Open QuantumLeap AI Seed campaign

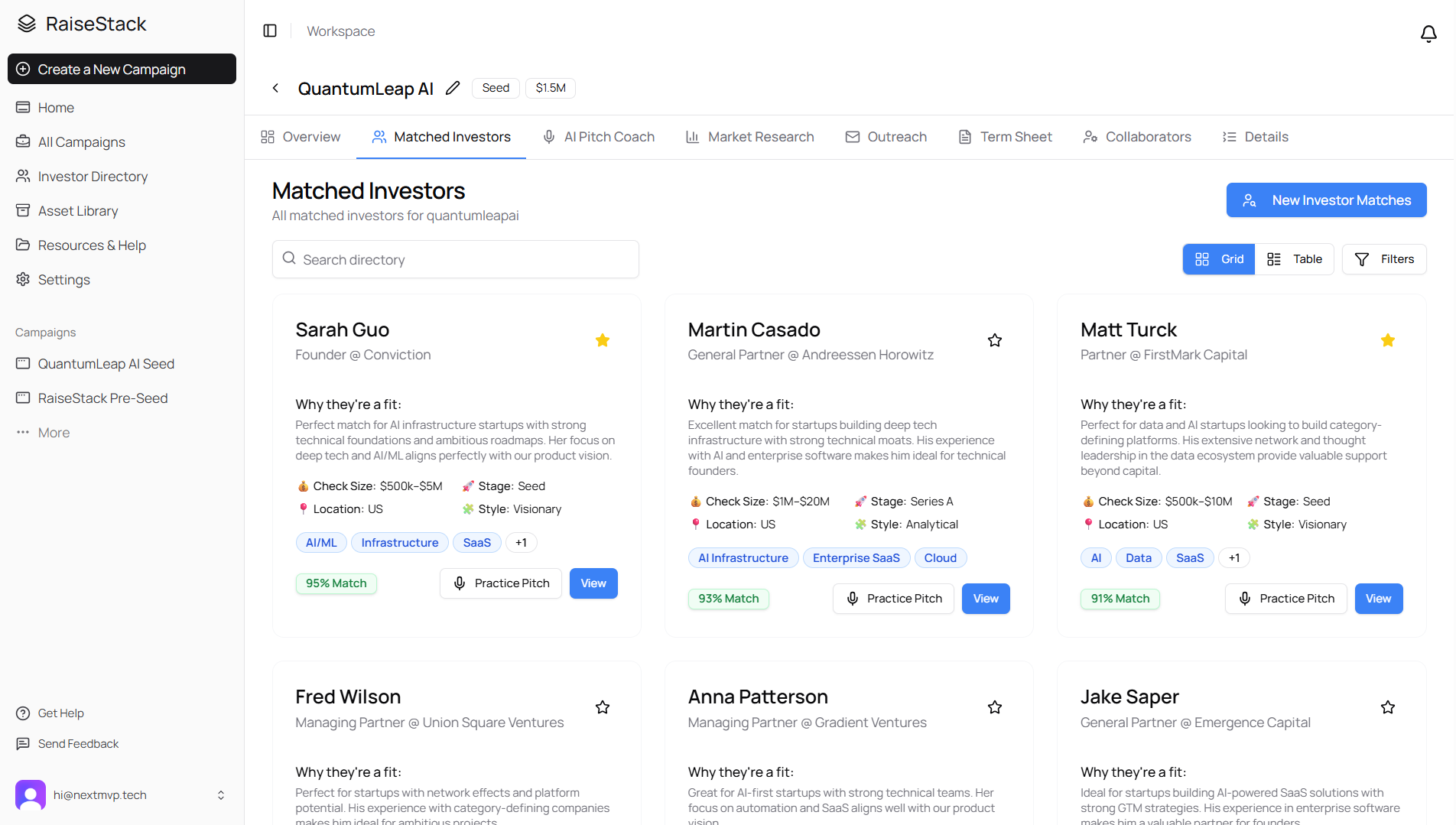click(x=122, y=364)
